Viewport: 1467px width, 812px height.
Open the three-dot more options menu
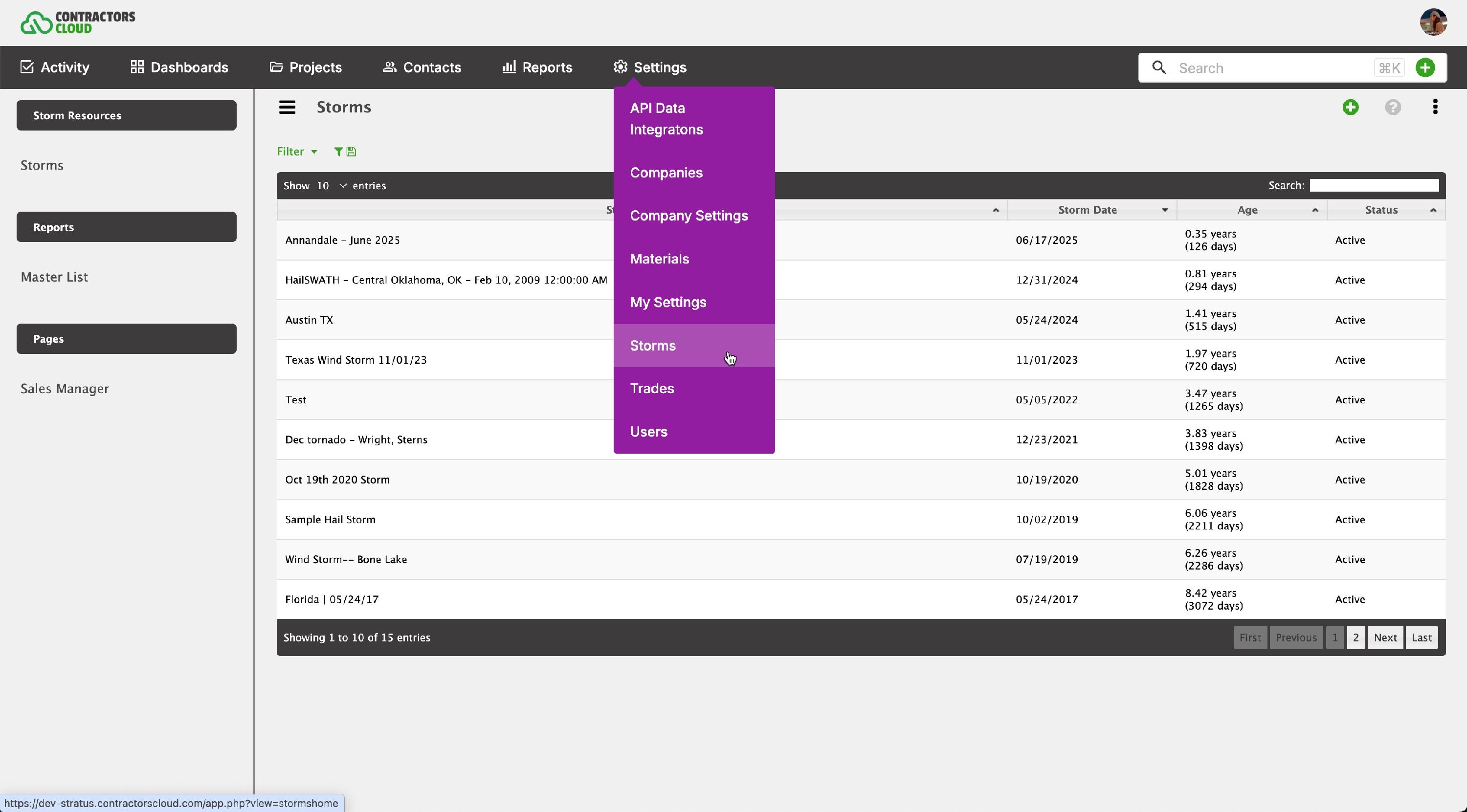click(x=1435, y=107)
